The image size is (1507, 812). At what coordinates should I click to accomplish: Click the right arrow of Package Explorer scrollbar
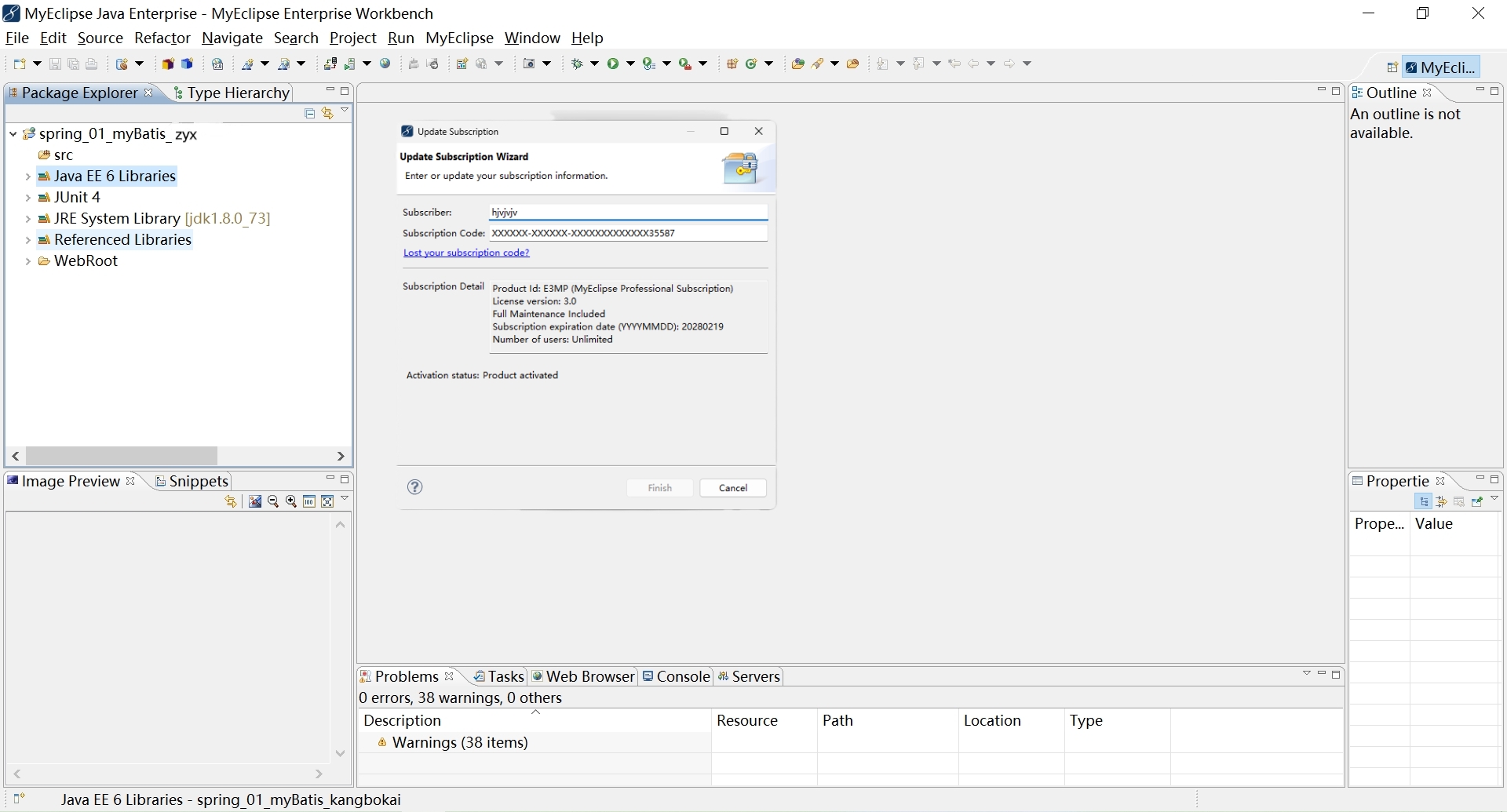coord(341,456)
